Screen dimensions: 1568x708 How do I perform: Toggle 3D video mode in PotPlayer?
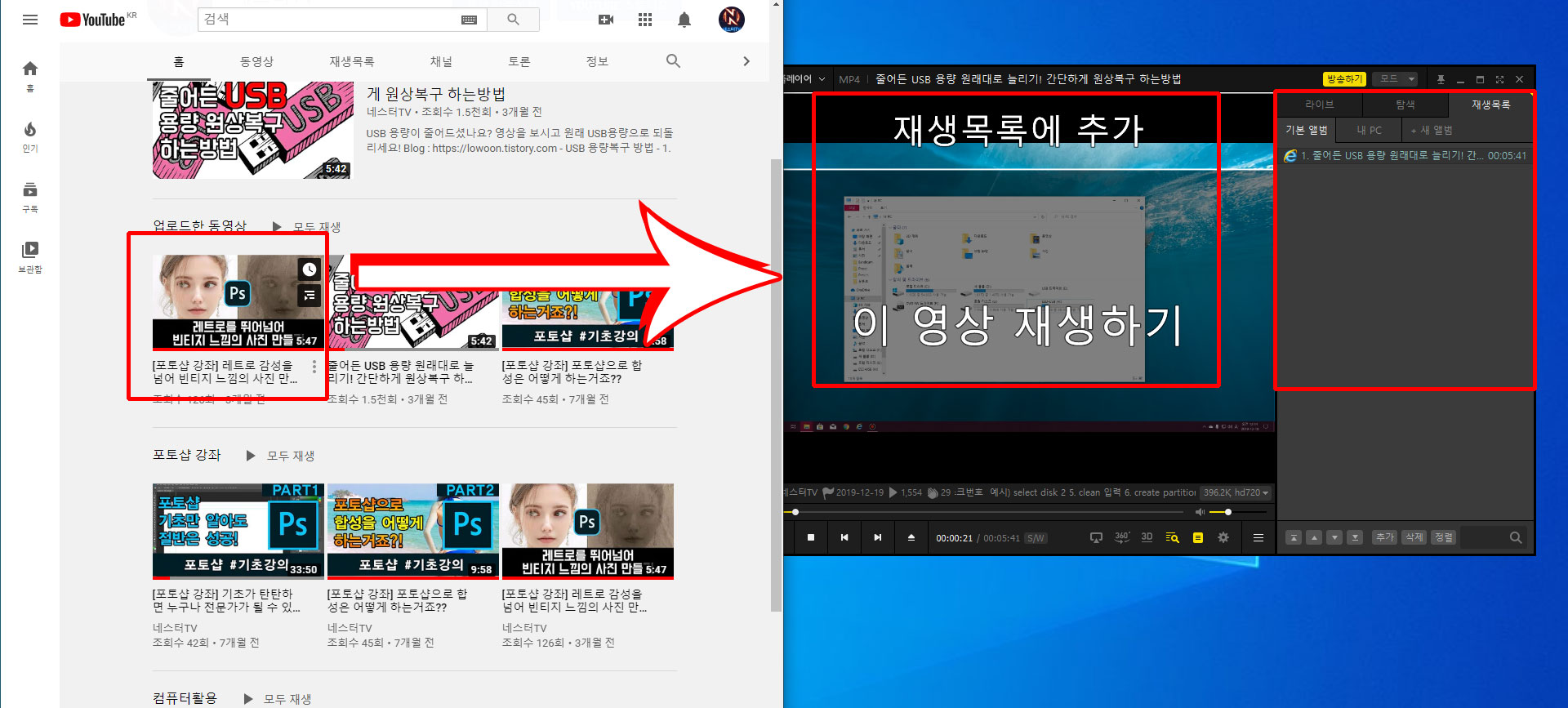click(x=1147, y=537)
